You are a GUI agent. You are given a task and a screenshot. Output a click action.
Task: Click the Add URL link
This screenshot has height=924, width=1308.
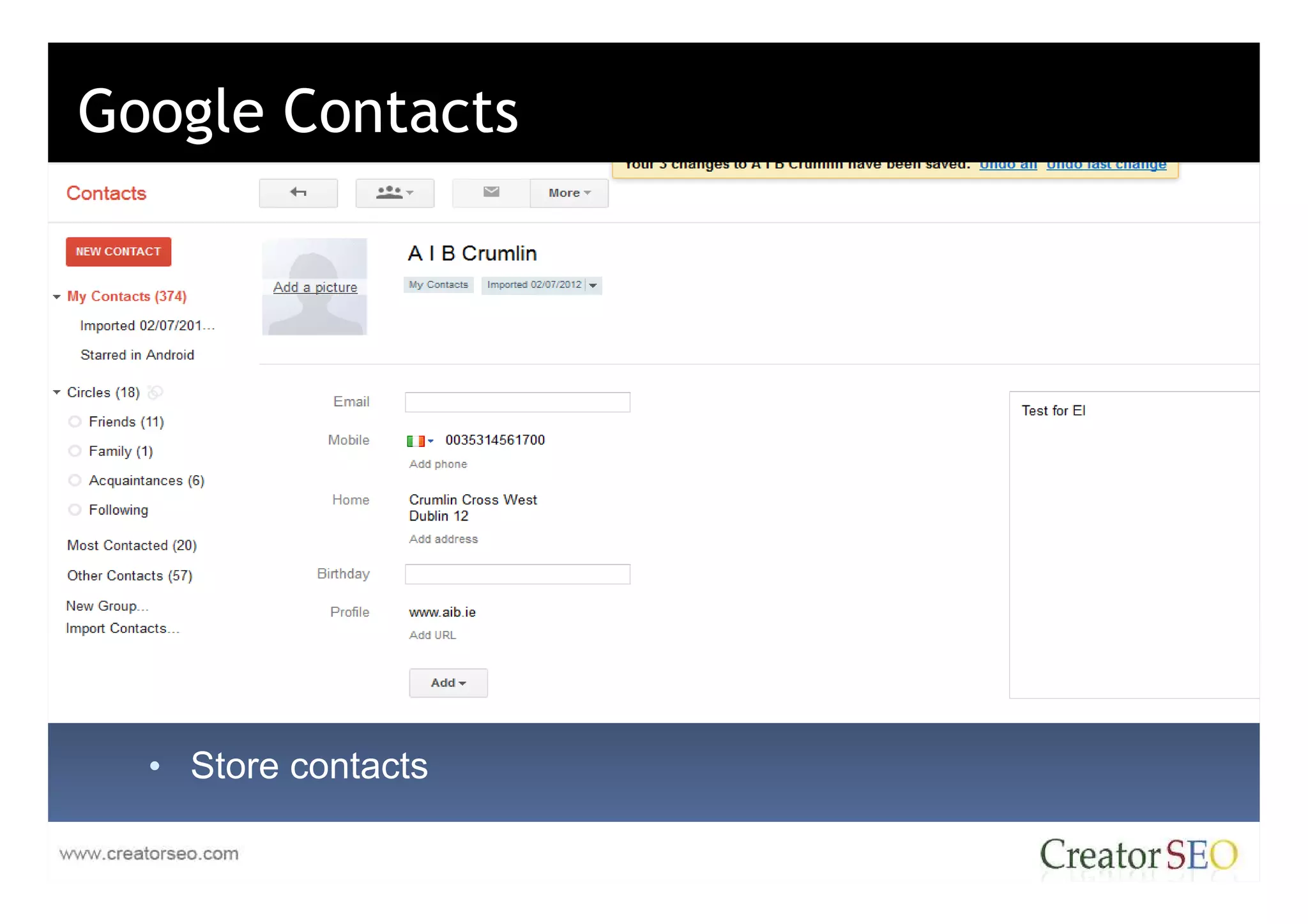pyautogui.click(x=432, y=635)
